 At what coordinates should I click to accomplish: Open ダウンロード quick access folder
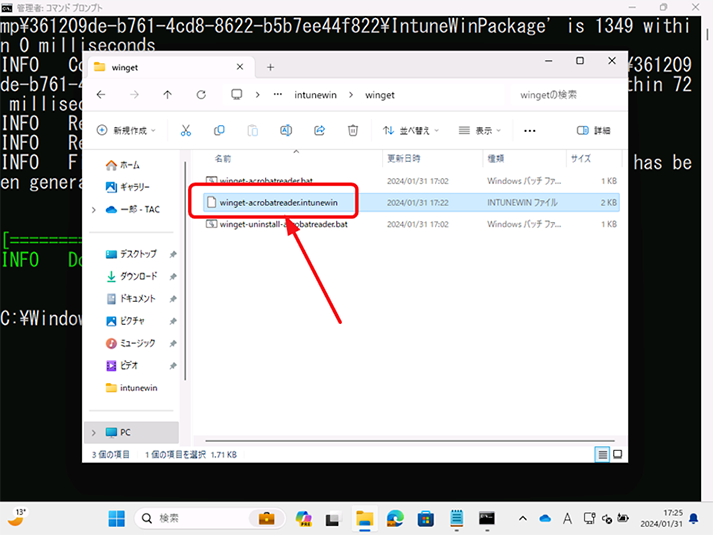(x=132, y=276)
